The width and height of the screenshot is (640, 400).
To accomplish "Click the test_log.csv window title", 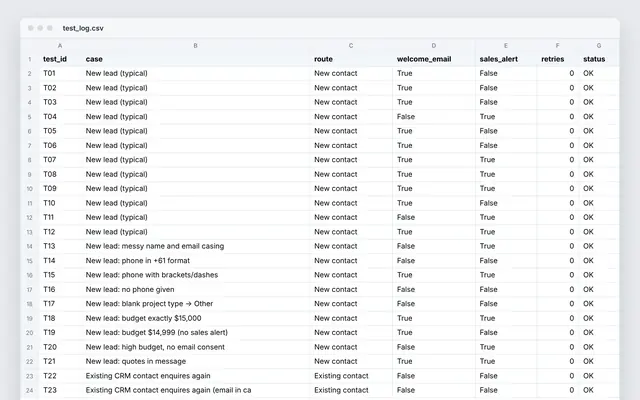I will pos(83,28).
